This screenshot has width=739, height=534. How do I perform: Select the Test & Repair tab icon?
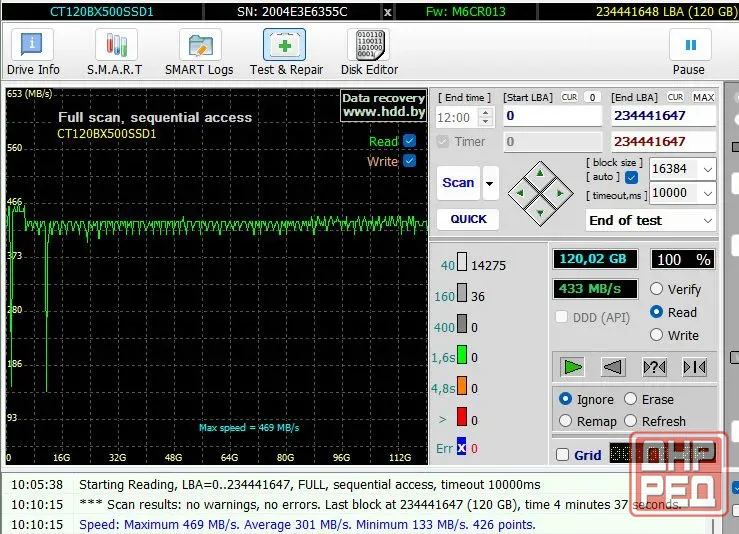click(x=284, y=44)
